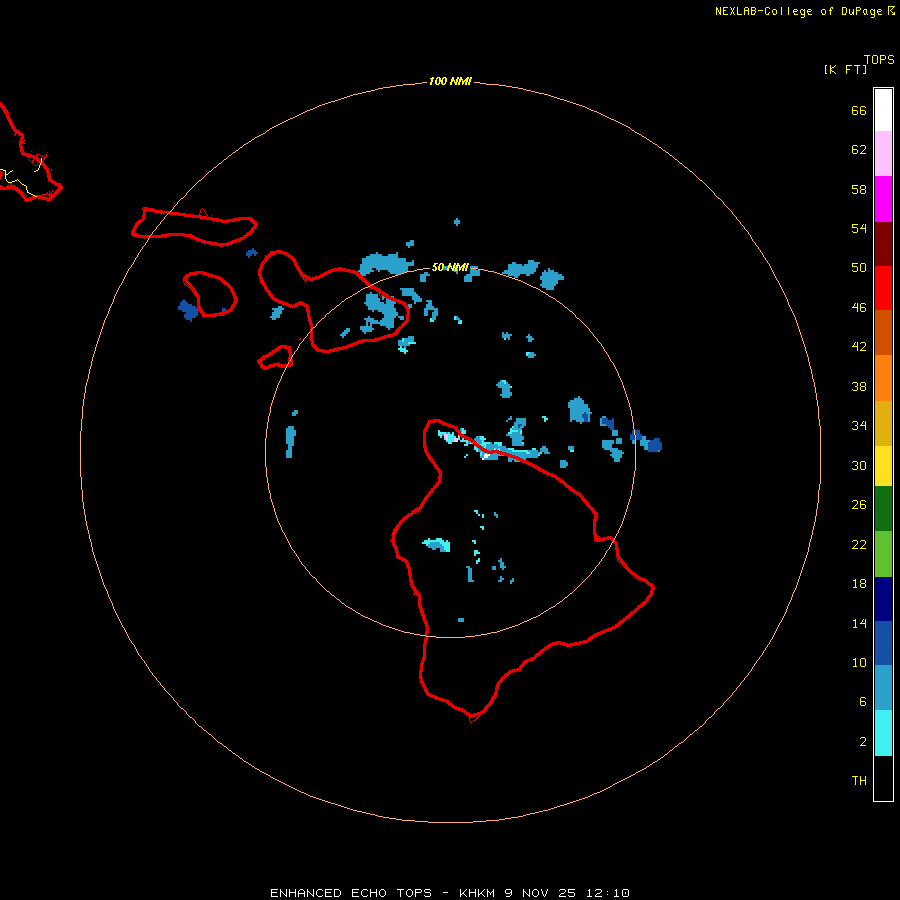
Task: Click the light green 22 K FT swatch
Action: [x=883, y=554]
